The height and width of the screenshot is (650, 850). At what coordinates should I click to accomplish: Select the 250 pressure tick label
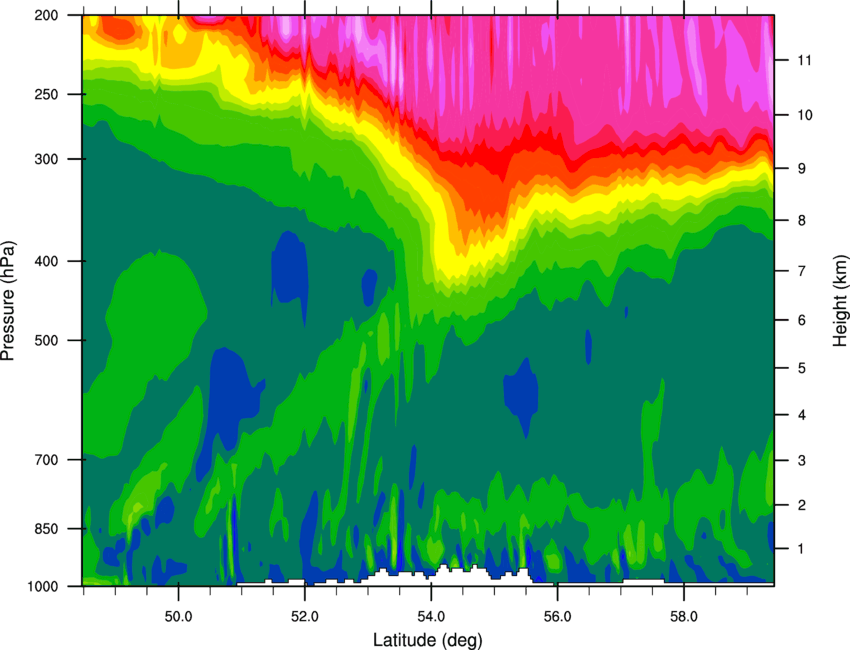coord(47,94)
